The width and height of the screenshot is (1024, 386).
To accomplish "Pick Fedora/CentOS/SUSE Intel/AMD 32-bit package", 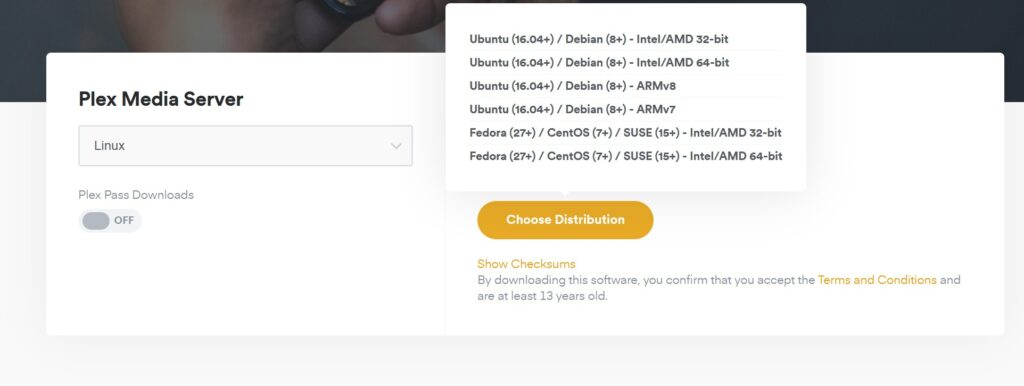I will tap(626, 133).
